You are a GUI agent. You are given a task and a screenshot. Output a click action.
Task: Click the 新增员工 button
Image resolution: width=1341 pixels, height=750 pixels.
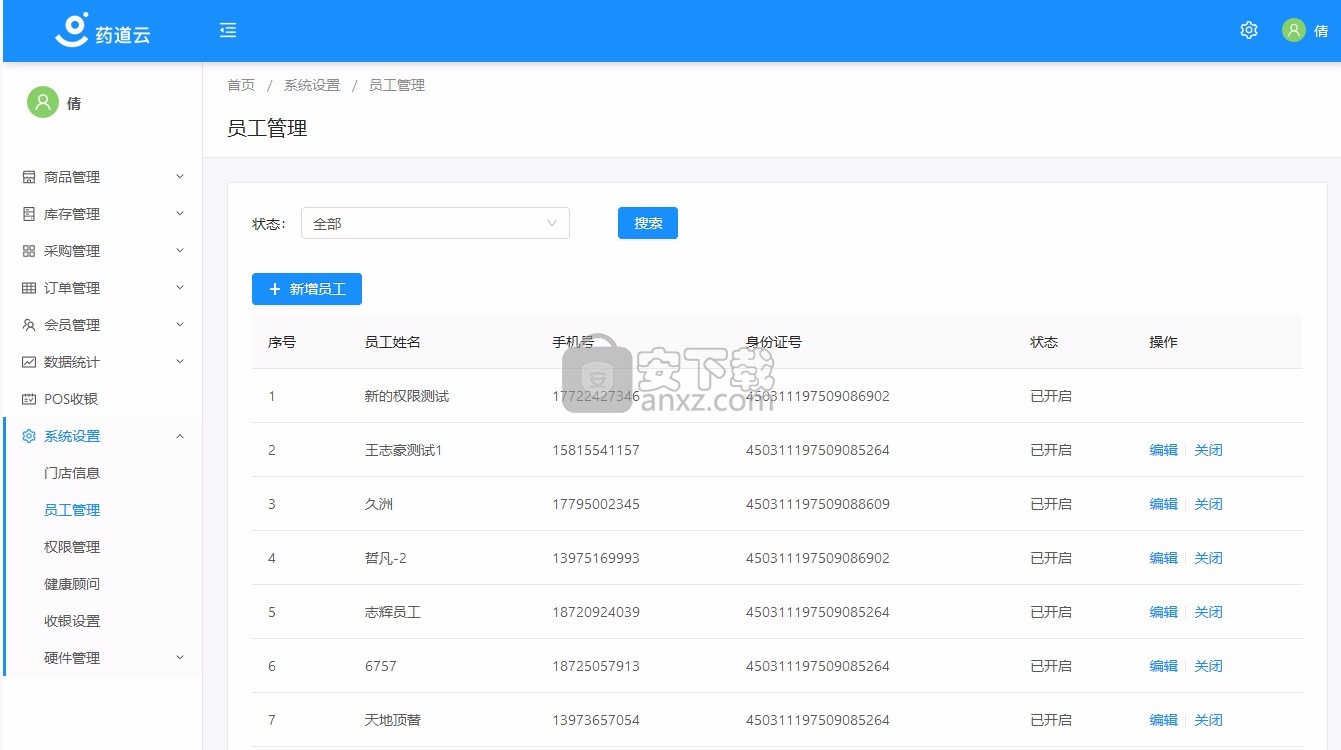coord(307,289)
